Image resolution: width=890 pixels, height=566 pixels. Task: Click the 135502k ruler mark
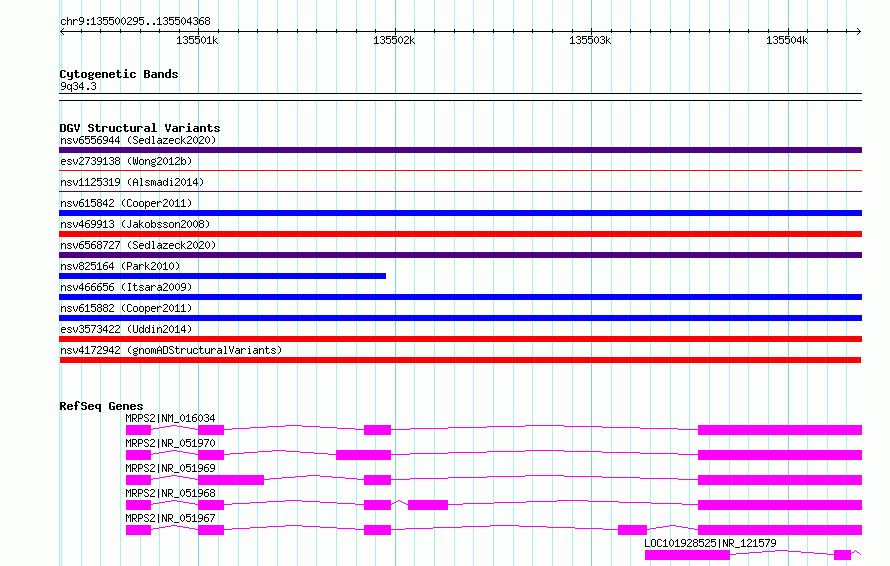click(x=394, y=40)
